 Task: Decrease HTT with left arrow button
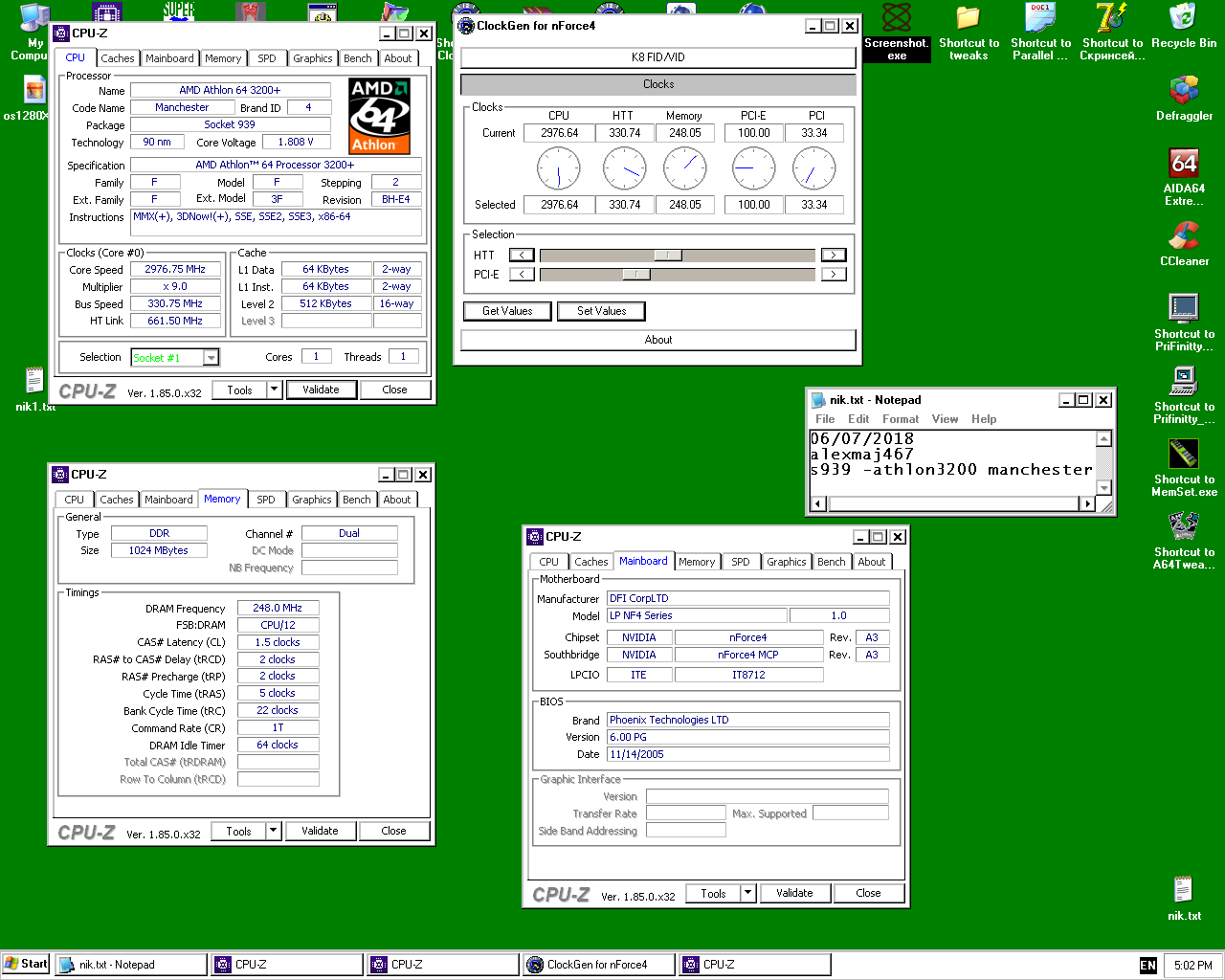(522, 256)
